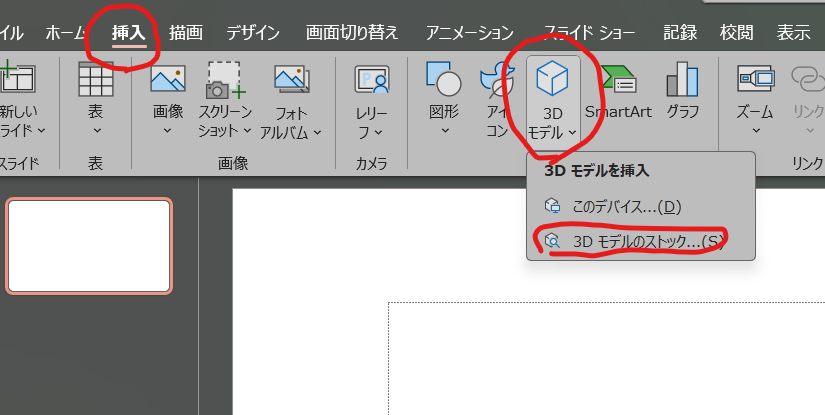Expand the 画像 dropdown arrow
The width and height of the screenshot is (825, 415).
point(167,131)
